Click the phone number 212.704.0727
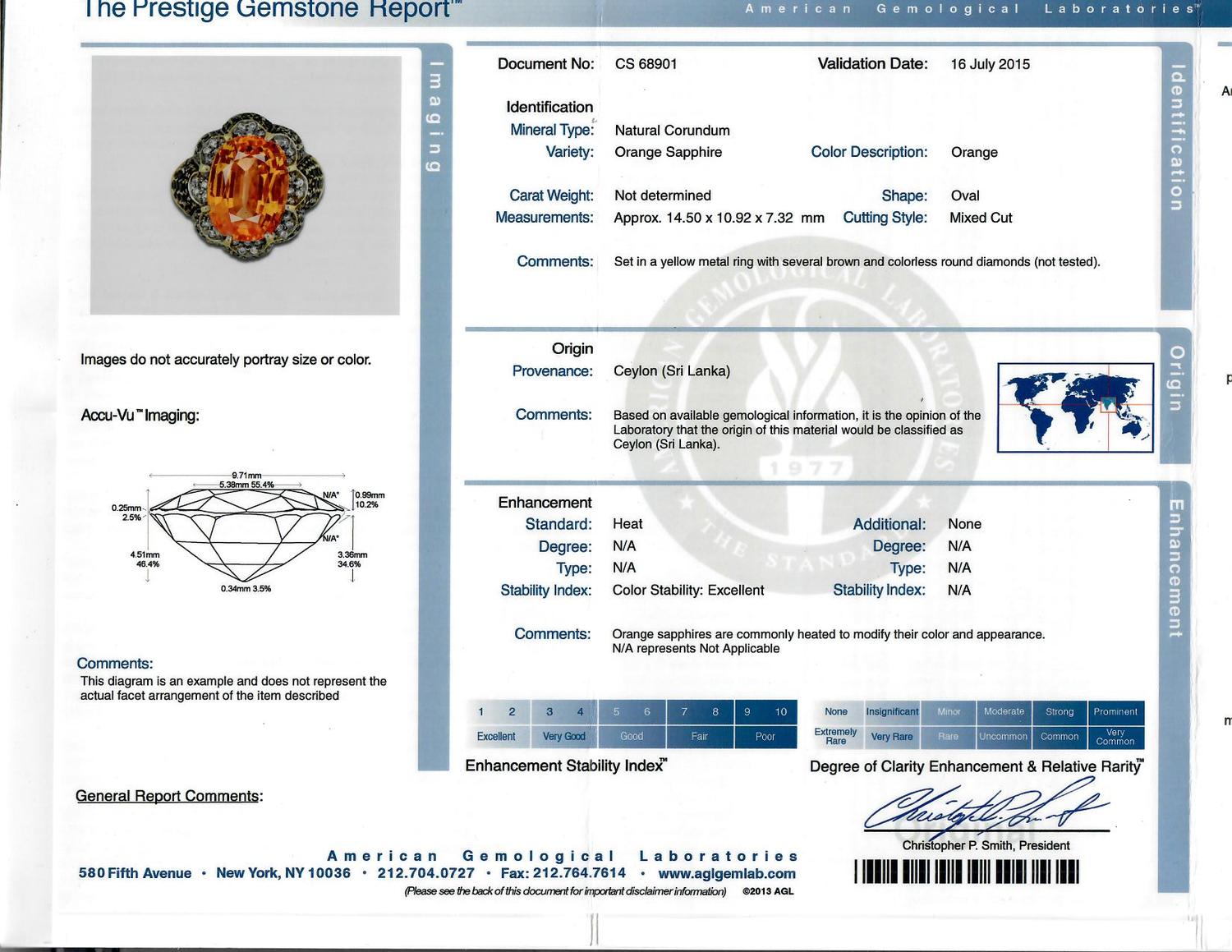This screenshot has height=952, width=1232. [x=426, y=873]
